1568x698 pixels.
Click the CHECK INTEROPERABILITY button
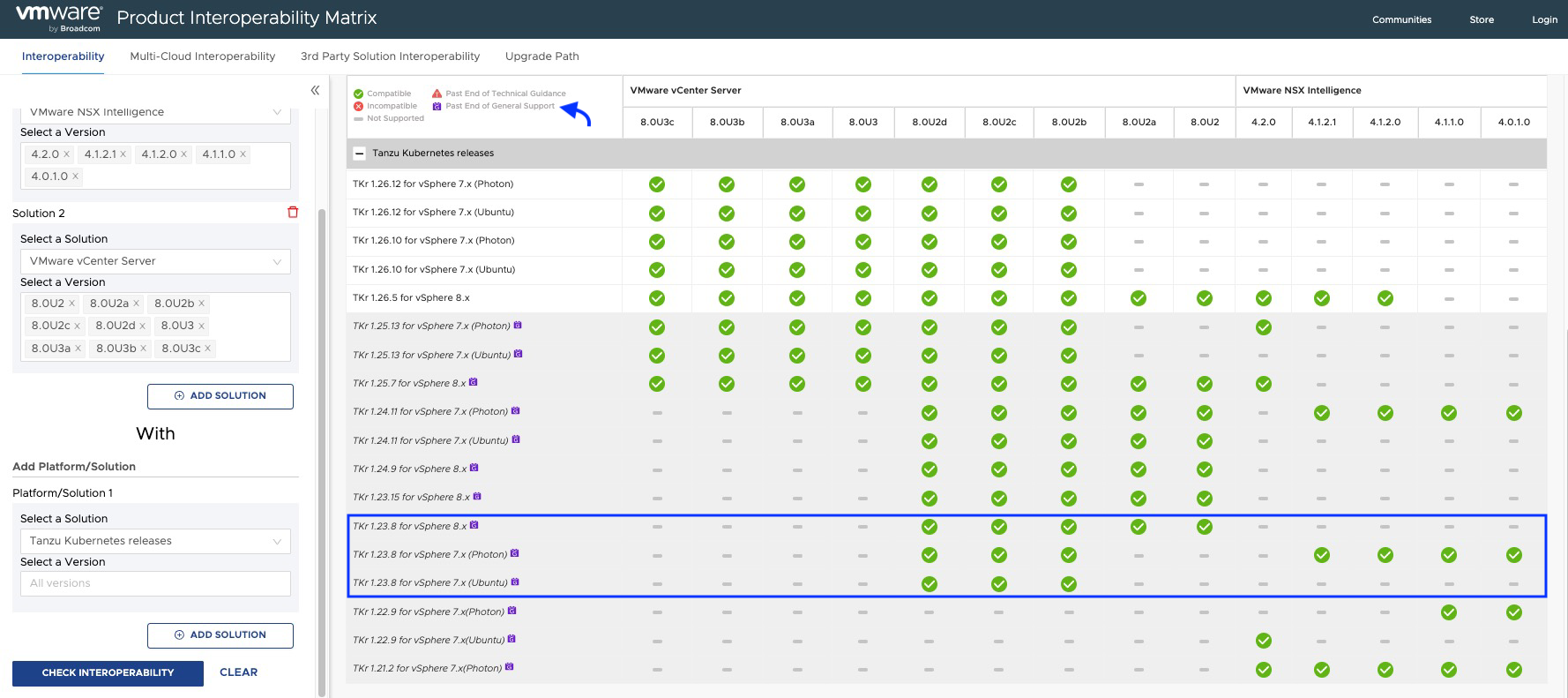[108, 672]
